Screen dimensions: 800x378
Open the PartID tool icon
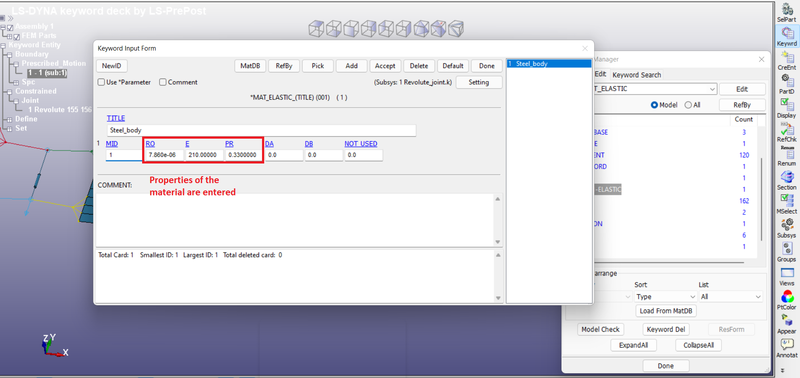pos(786,81)
